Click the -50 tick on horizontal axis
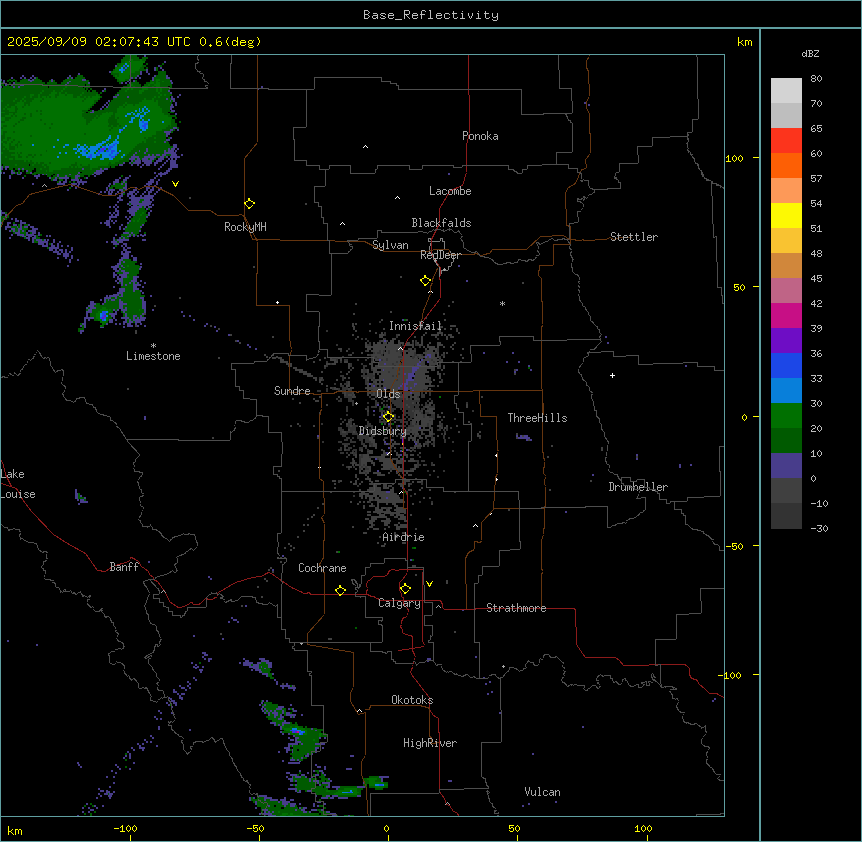Viewport: 862px width, 842px height. click(255, 828)
